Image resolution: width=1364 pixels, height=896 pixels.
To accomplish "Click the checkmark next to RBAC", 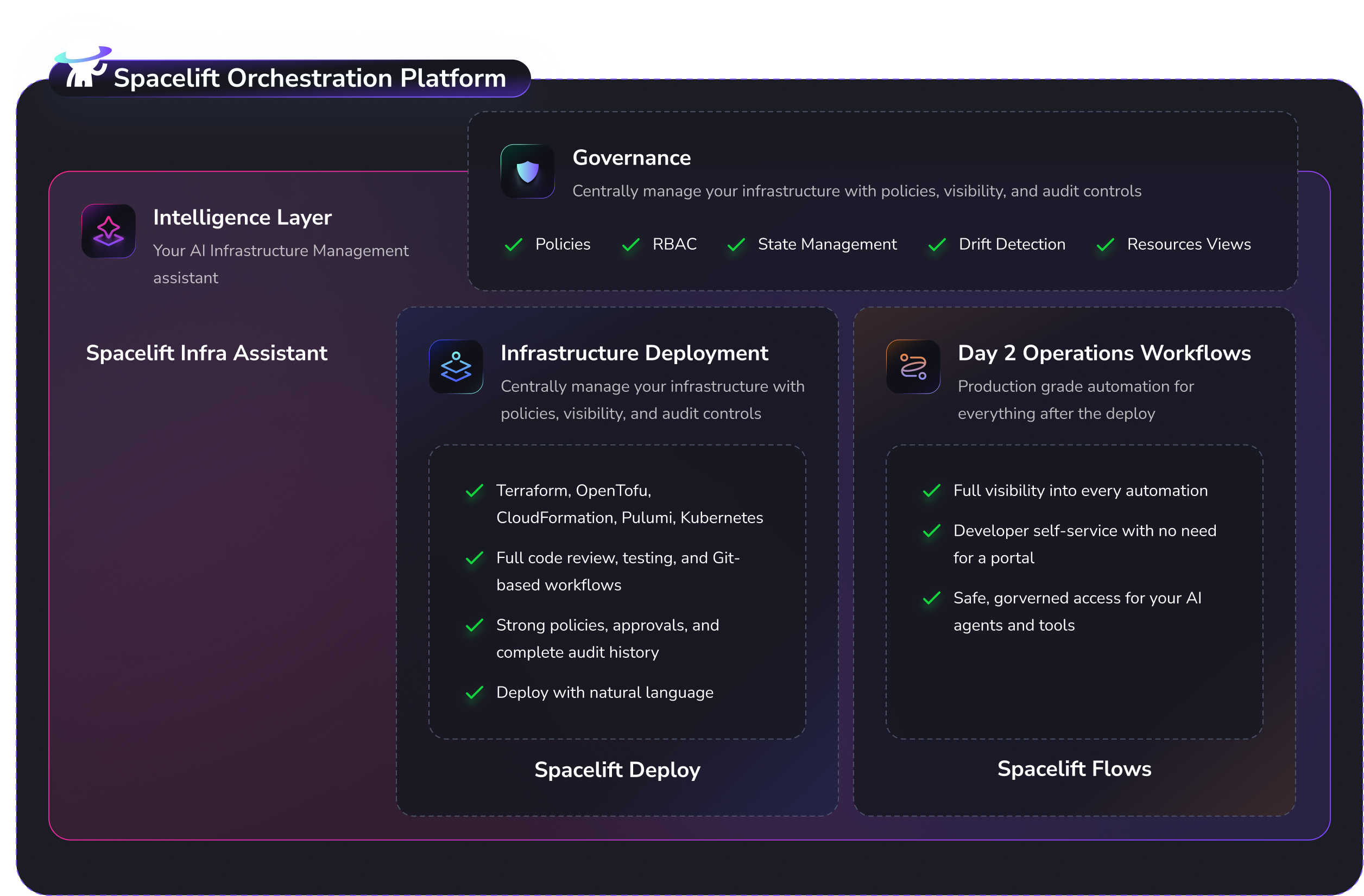I will [630, 245].
